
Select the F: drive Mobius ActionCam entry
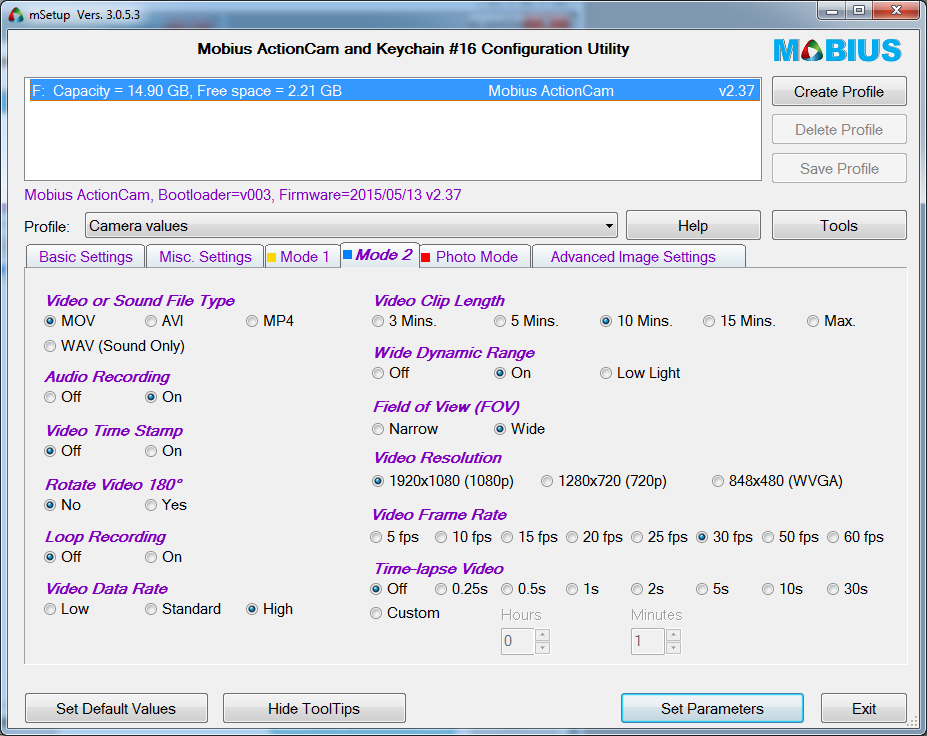[x=395, y=91]
